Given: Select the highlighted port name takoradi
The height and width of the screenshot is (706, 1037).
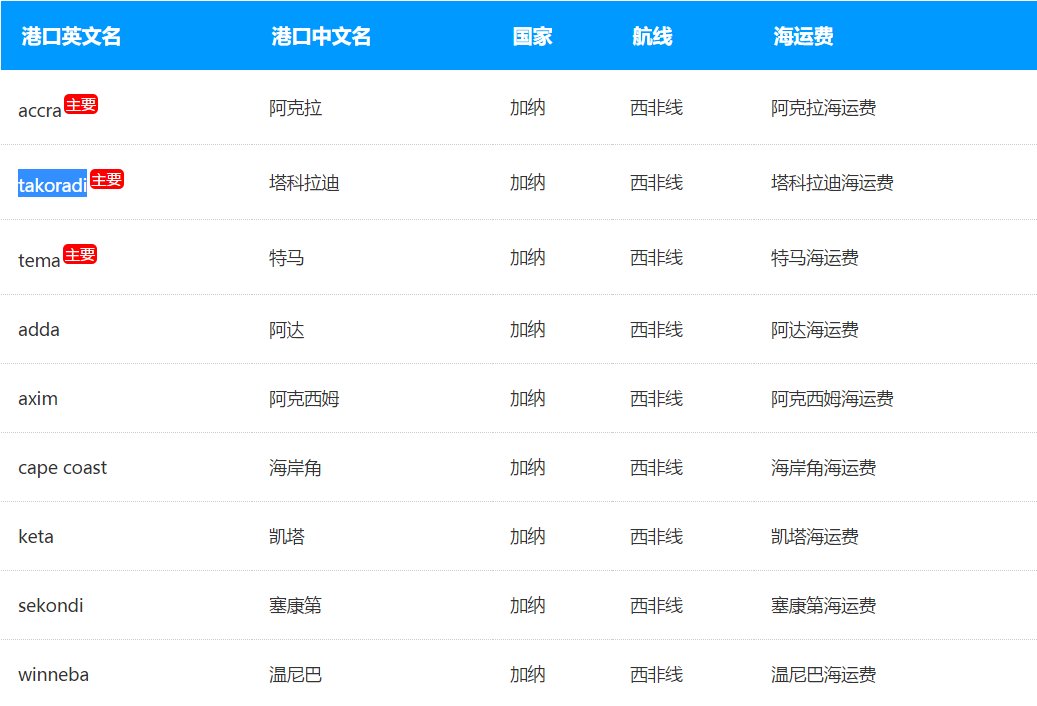Looking at the screenshot, I should (51, 184).
